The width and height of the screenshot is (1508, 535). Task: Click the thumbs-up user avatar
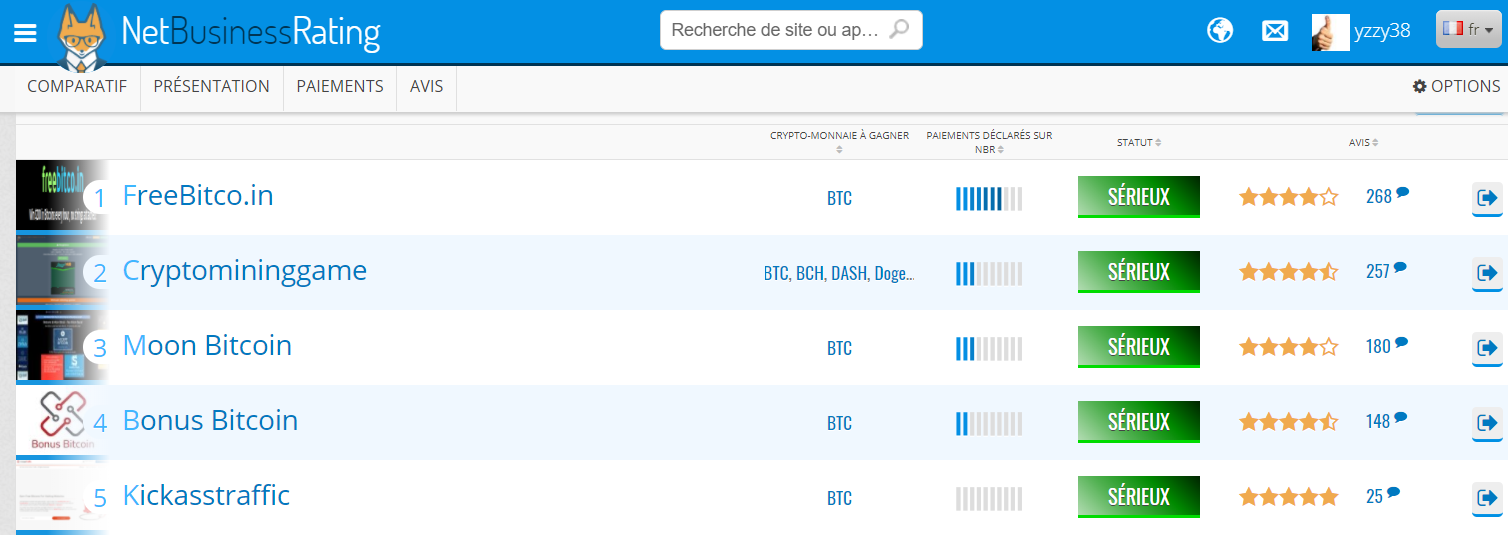(1330, 32)
